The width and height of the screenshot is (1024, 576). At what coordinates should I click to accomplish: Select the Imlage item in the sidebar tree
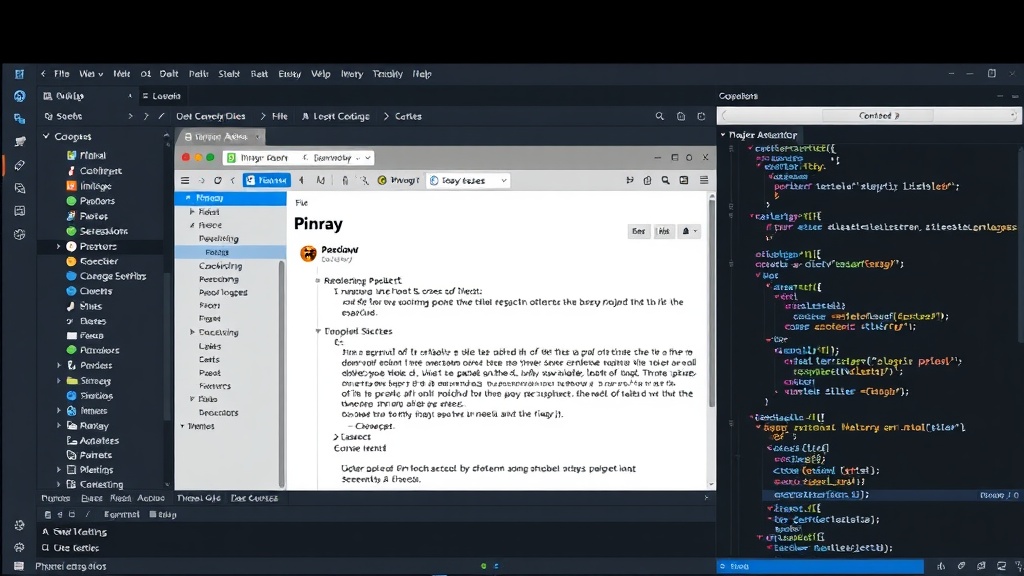[89, 186]
